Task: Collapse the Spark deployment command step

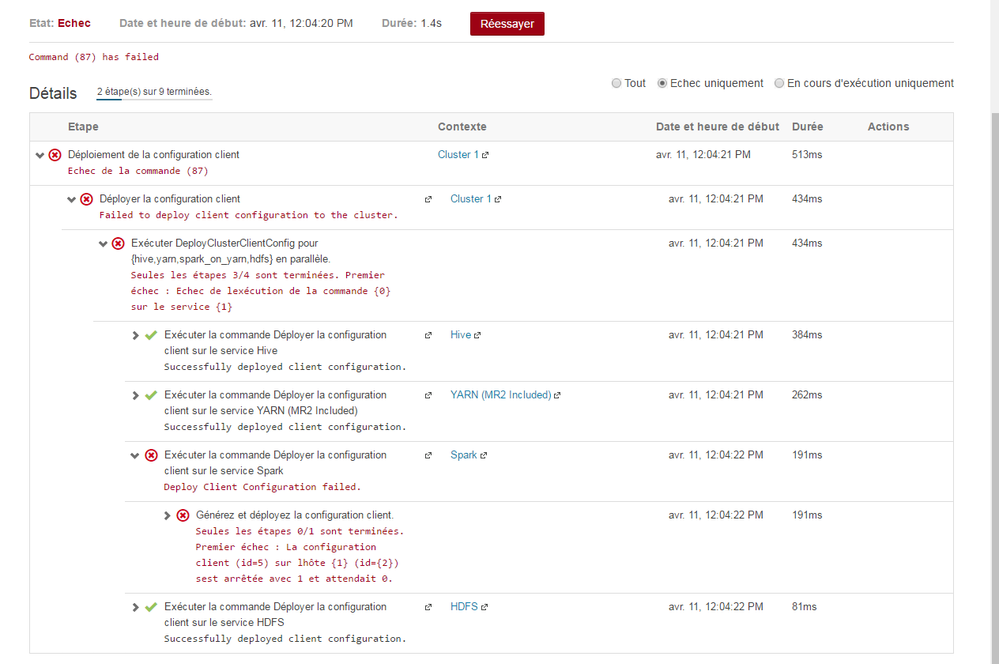Action: (136, 455)
